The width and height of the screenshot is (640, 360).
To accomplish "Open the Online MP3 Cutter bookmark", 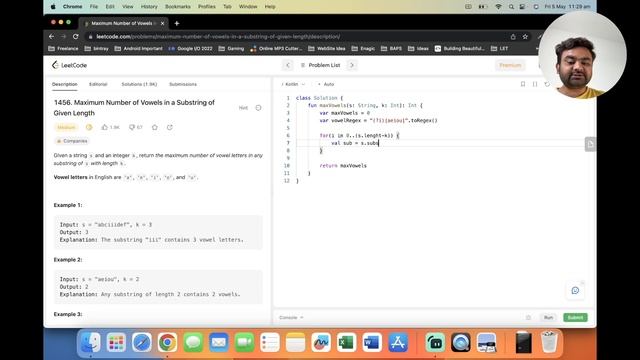I will coord(276,48).
